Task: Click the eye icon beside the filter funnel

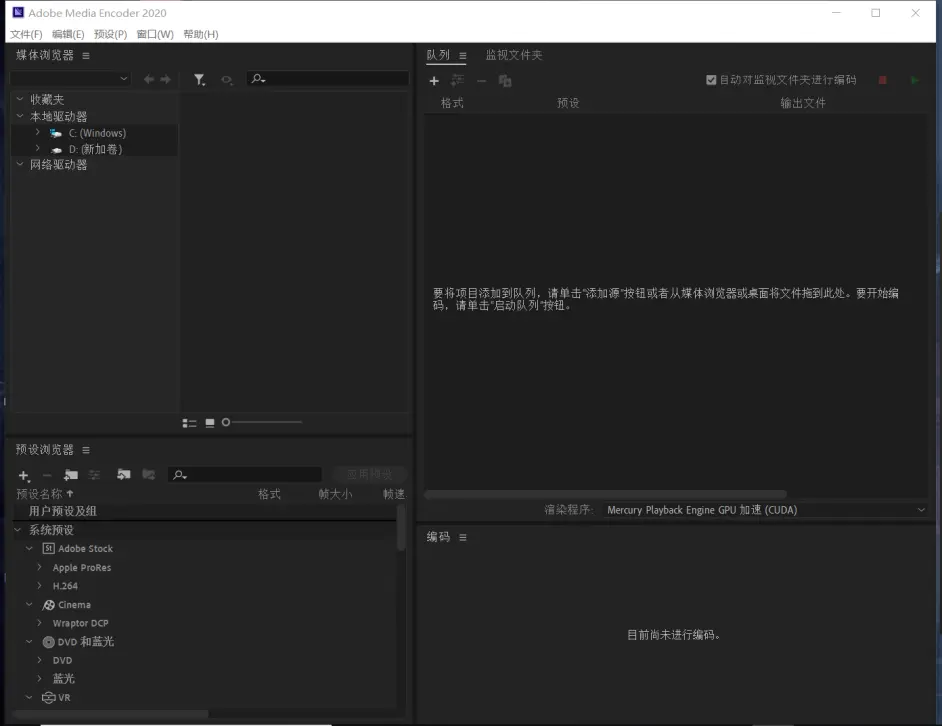Action: pos(226,79)
